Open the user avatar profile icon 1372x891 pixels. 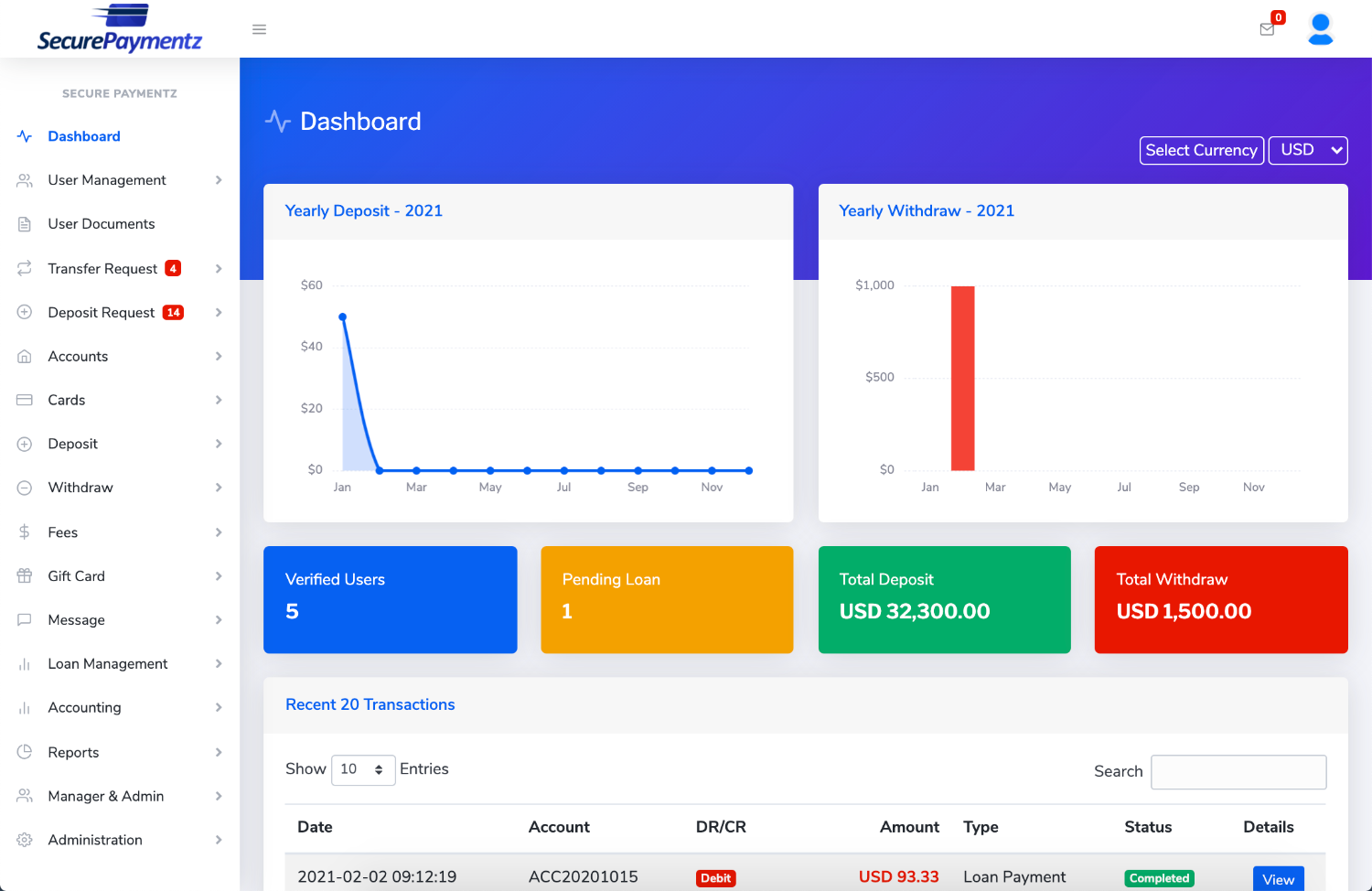(x=1320, y=28)
